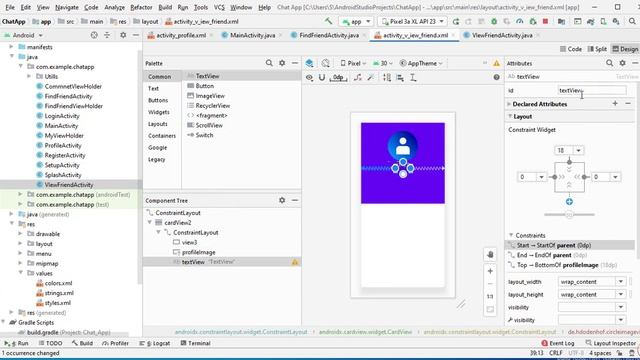The height and width of the screenshot is (360, 640).
Task: Expand the drawable folder in project tree
Action: (x=20, y=234)
